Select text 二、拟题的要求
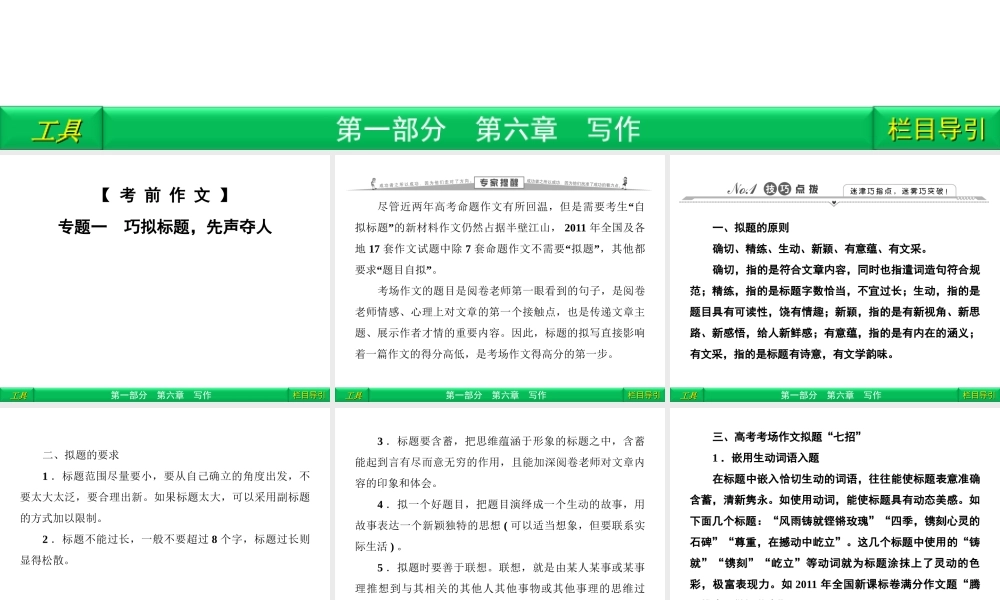The height and width of the screenshot is (600, 1000). click(x=80, y=455)
